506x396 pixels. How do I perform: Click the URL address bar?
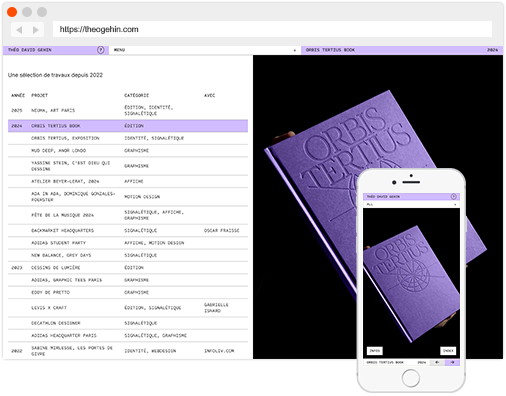tap(272, 29)
